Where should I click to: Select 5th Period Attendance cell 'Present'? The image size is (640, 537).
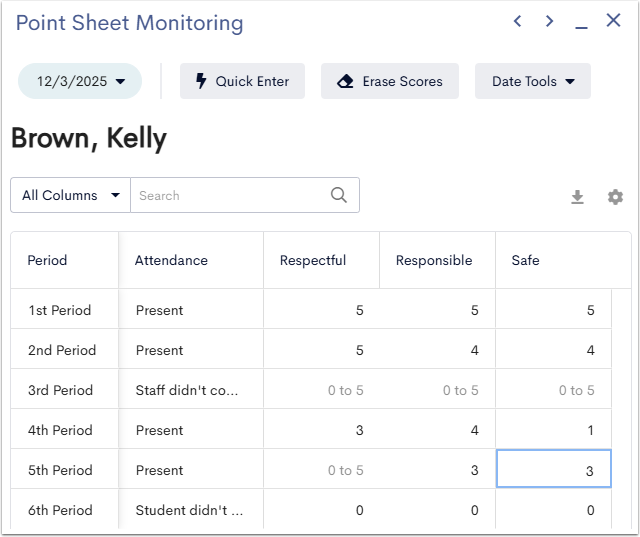click(x=191, y=470)
